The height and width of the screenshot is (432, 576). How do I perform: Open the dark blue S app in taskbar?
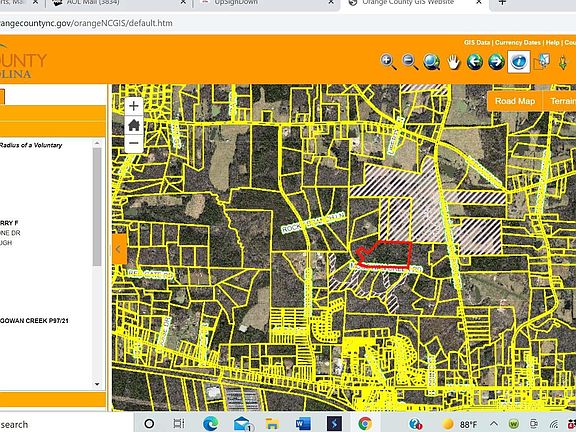(x=334, y=424)
